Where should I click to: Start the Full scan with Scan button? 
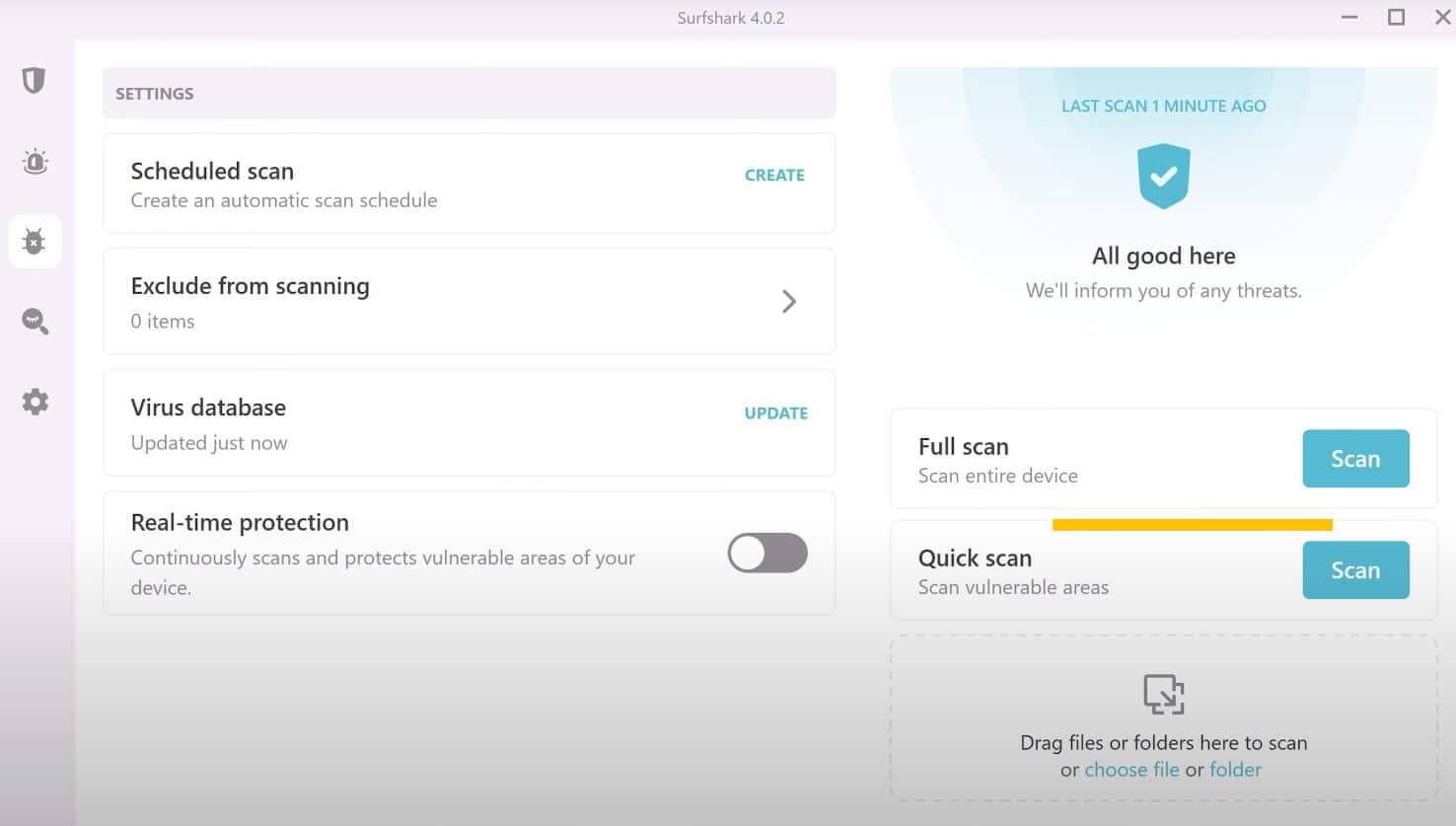[1355, 459]
